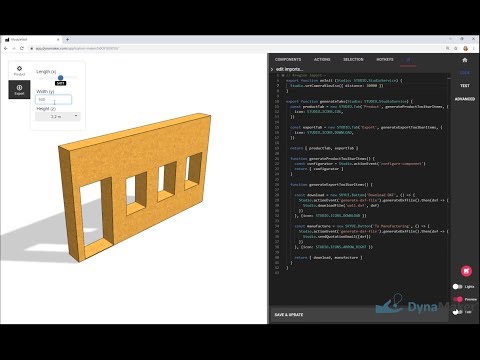
Task: Toggle the Lights switch
Action: 458,286
